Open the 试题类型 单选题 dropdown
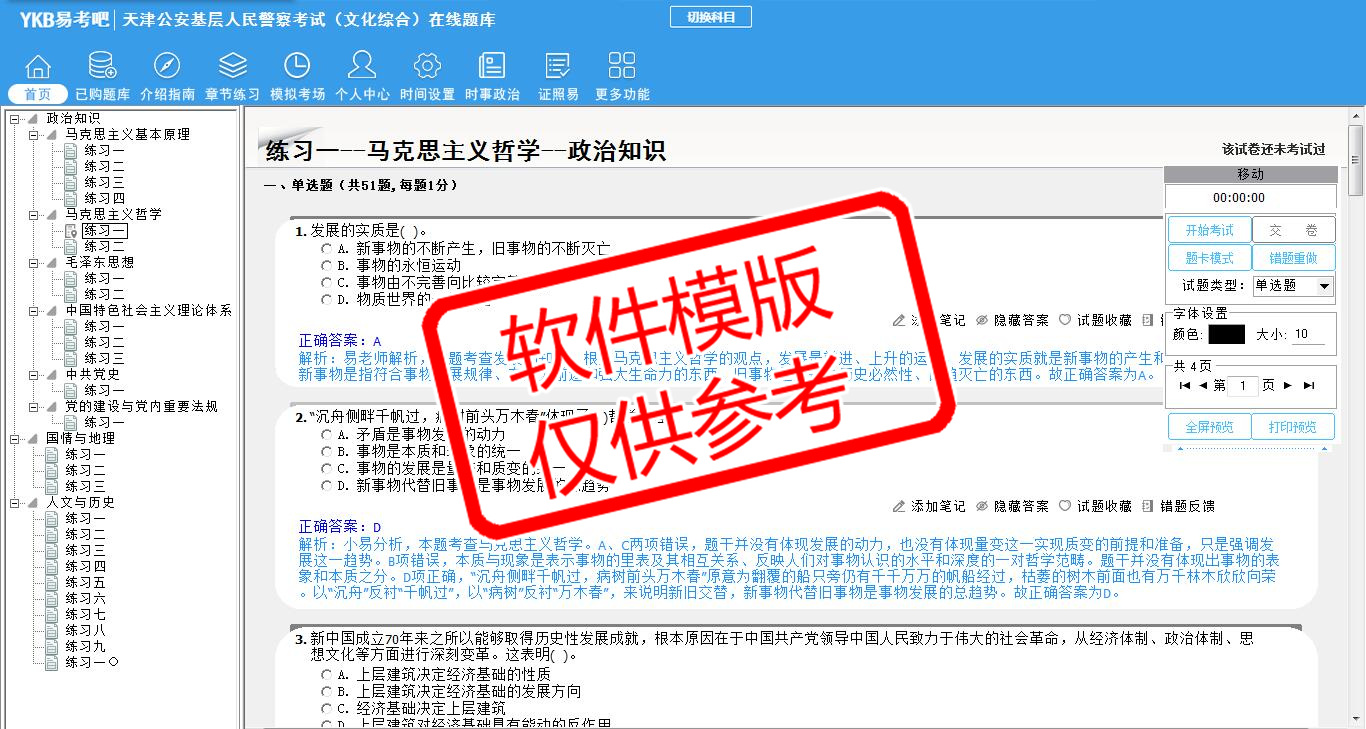The width and height of the screenshot is (1366, 729). tap(1293, 286)
